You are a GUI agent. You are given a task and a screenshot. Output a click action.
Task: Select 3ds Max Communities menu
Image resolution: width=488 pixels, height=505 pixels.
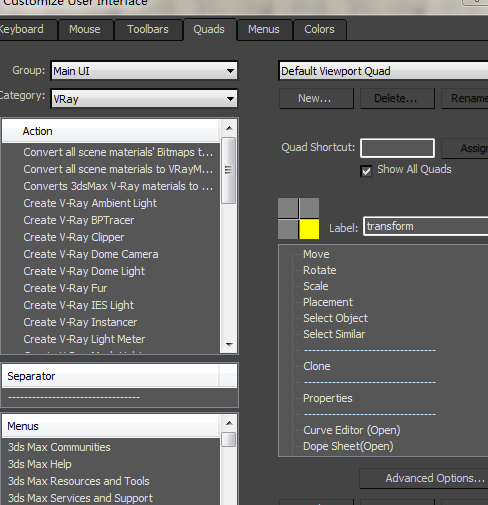[x=59, y=447]
